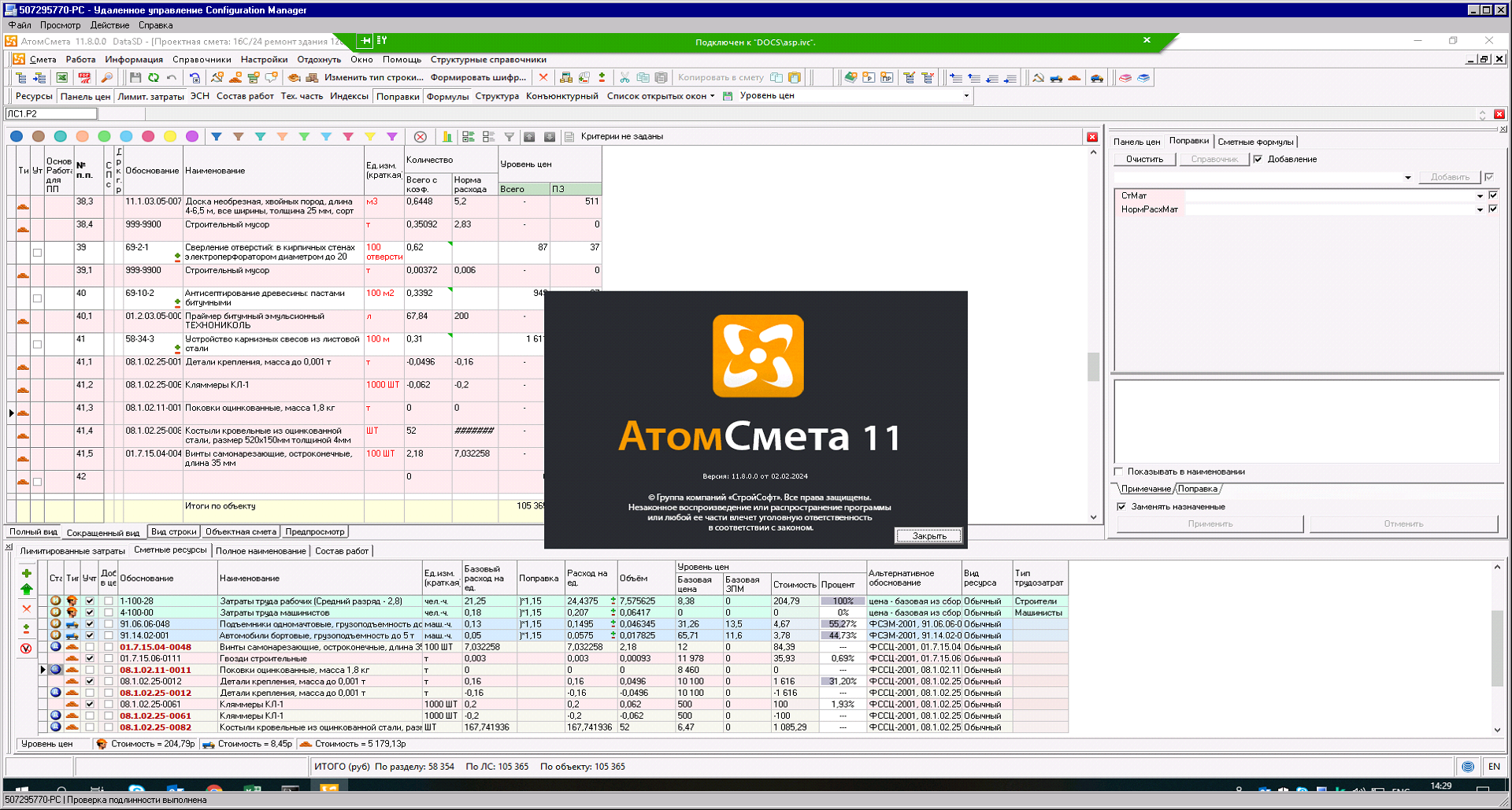Click the green refresh arrows toolbar icon
The width and height of the screenshot is (1512, 810).
click(x=154, y=78)
